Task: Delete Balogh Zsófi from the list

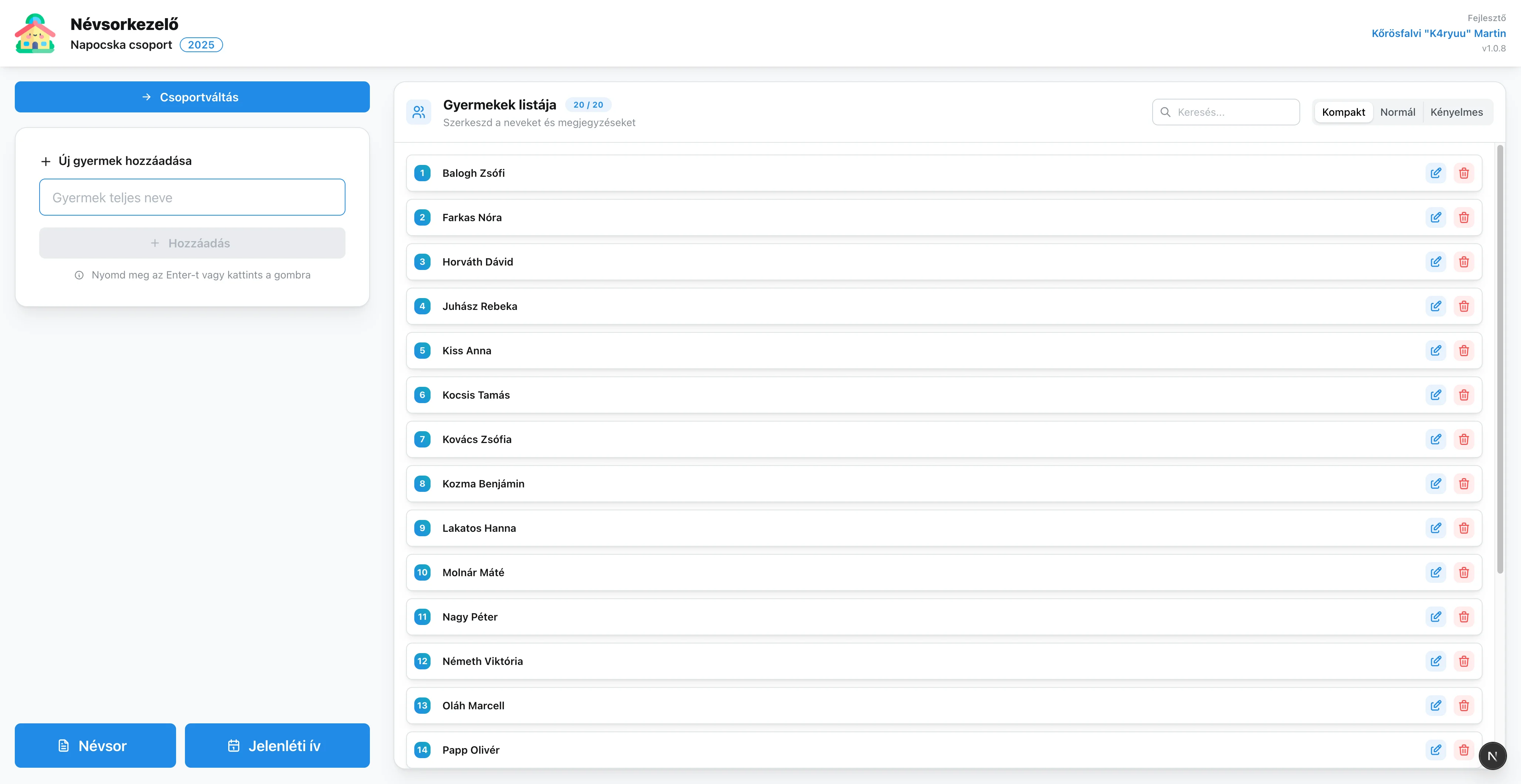Action: [1464, 173]
